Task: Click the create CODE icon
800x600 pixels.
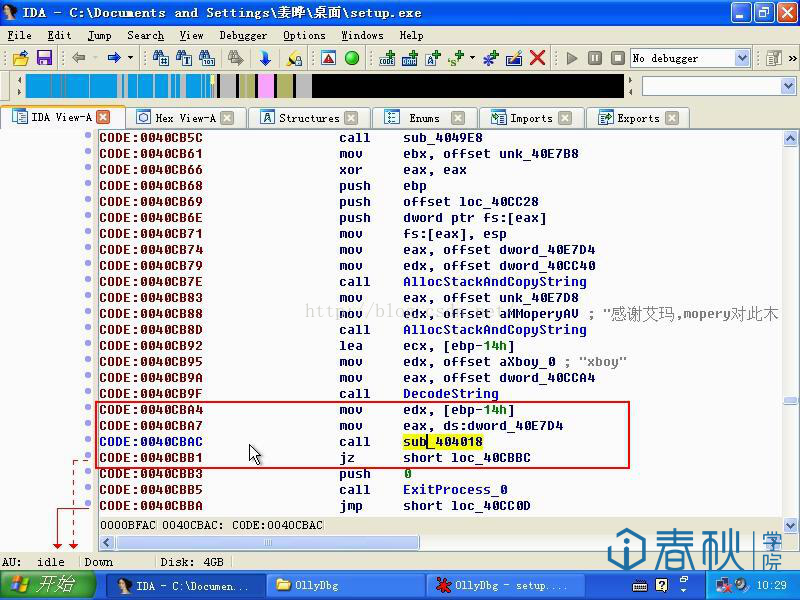Action: click(x=387, y=58)
